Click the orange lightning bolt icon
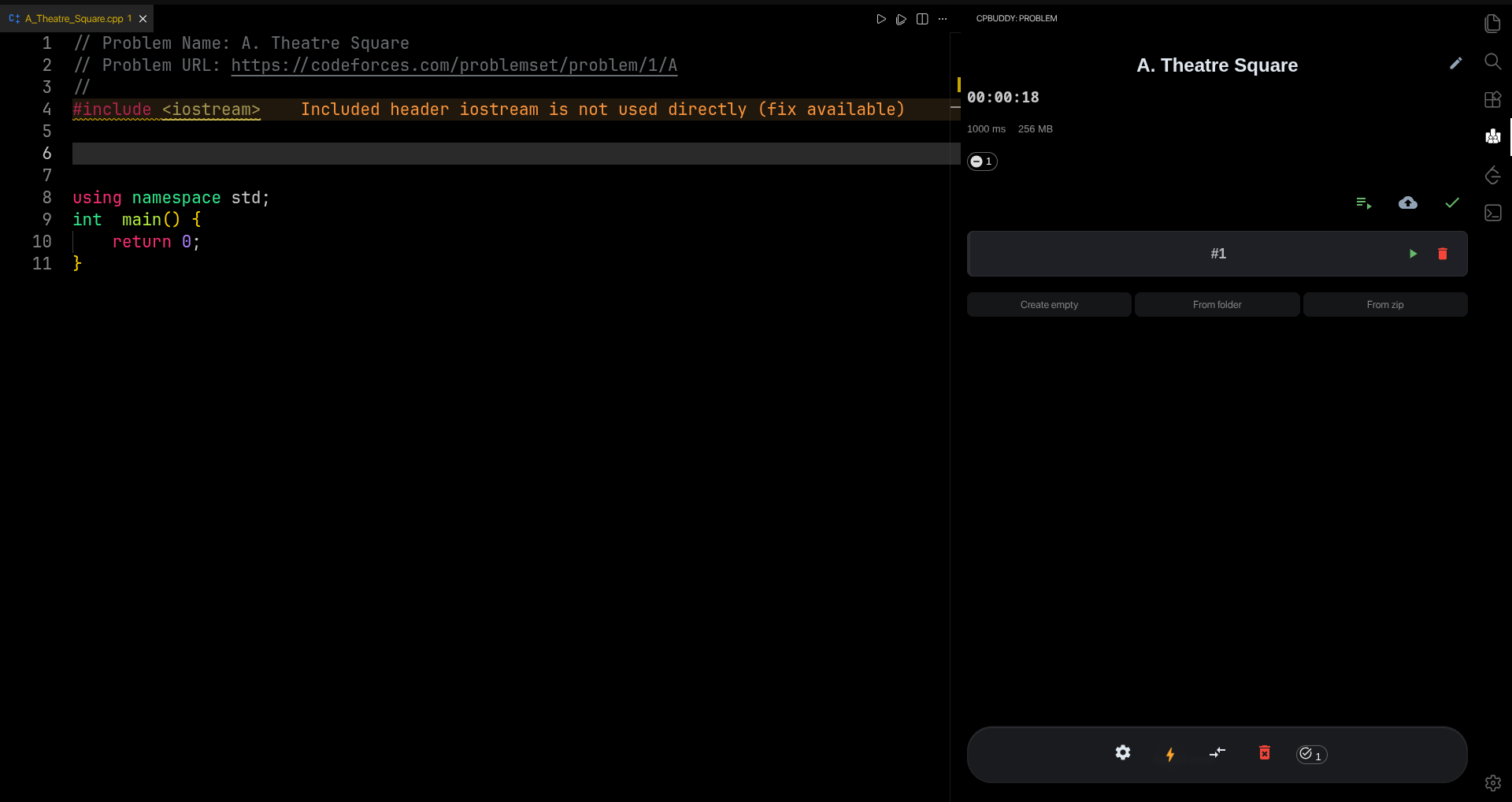The width and height of the screenshot is (1512, 802). (x=1170, y=755)
